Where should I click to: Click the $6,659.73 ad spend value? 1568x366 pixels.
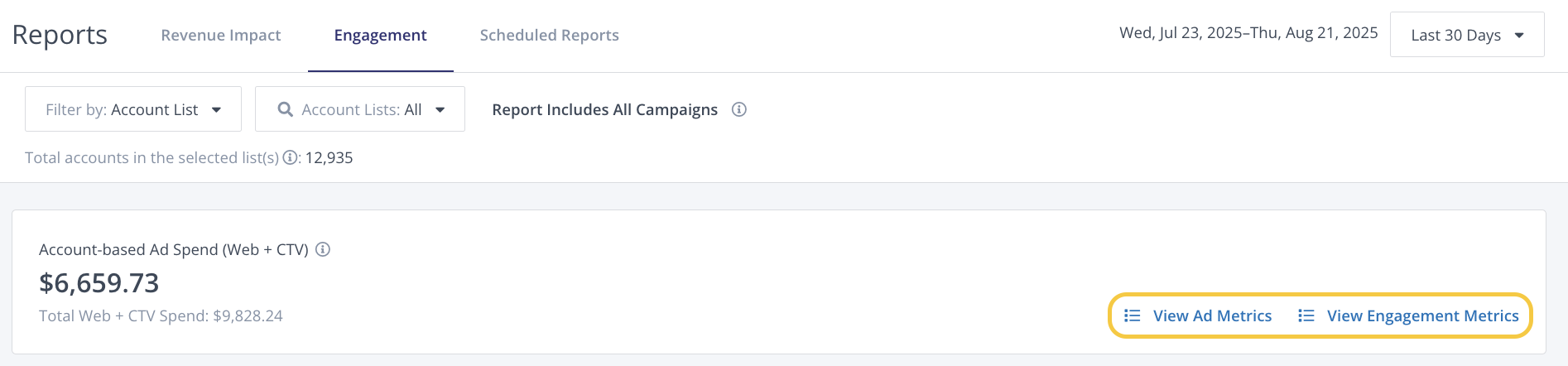point(99,283)
